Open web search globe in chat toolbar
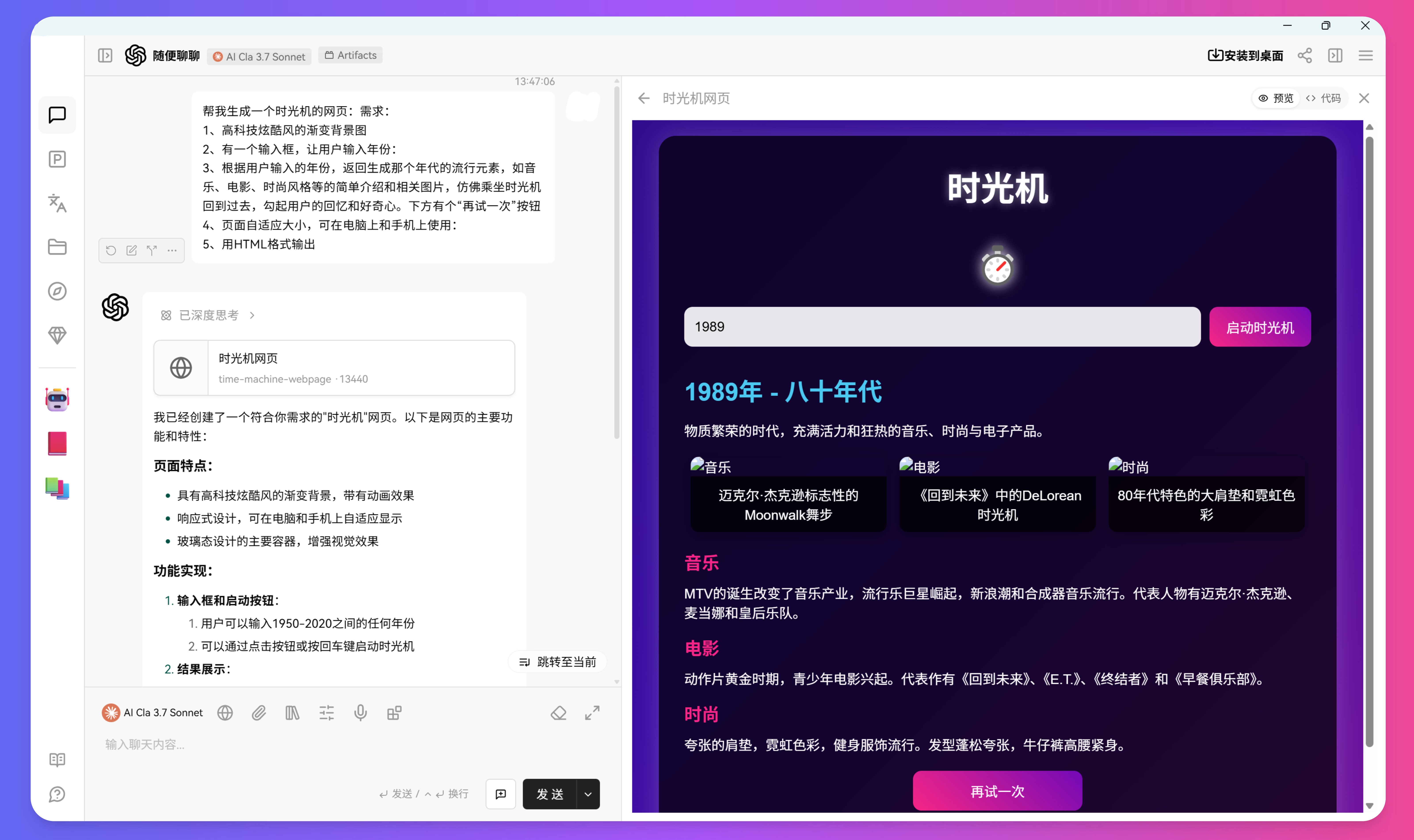The image size is (1414, 840). point(225,713)
